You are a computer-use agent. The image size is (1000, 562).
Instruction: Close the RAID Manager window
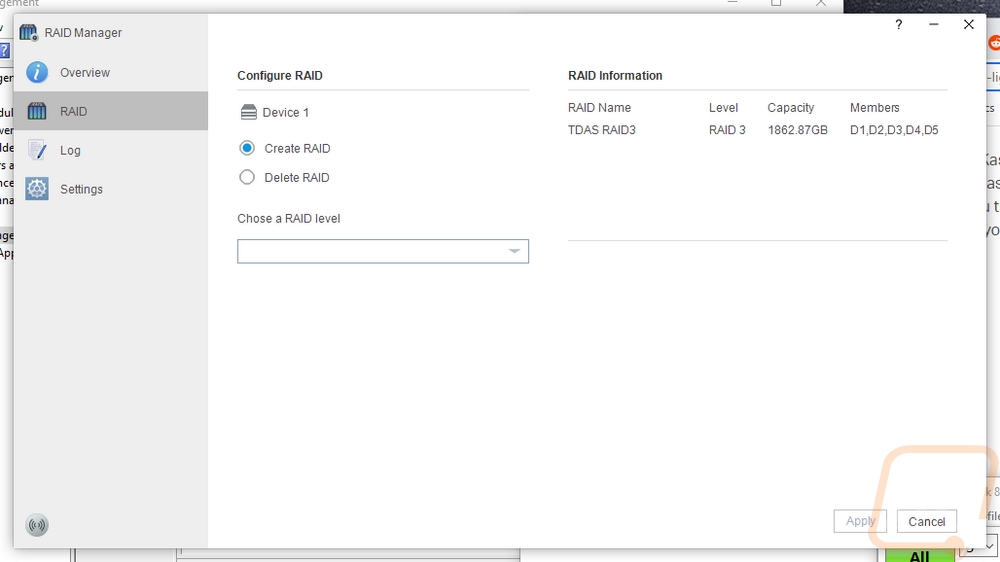pos(969,24)
